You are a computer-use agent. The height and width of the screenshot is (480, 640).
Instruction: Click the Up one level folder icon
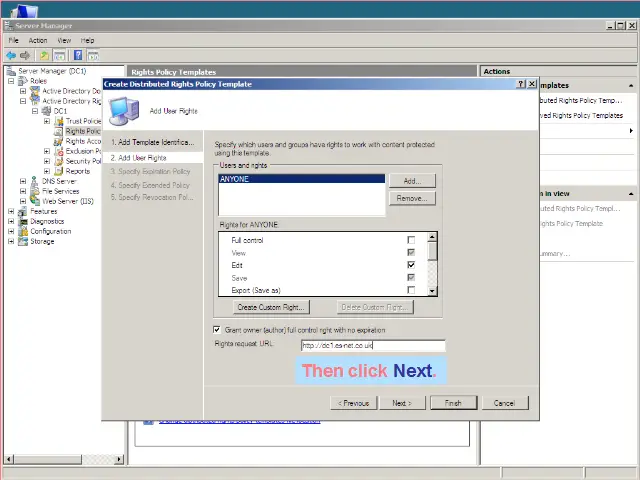click(x=44, y=55)
